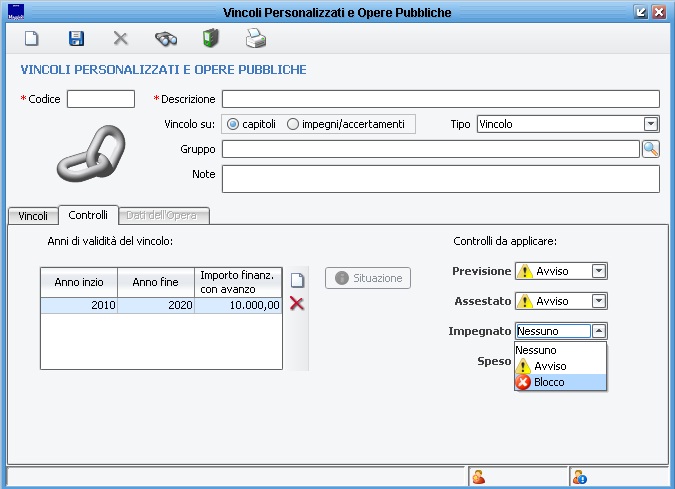This screenshot has height=489, width=675.
Task: Expand the Tipo dropdown
Action: pyautogui.click(x=650, y=124)
